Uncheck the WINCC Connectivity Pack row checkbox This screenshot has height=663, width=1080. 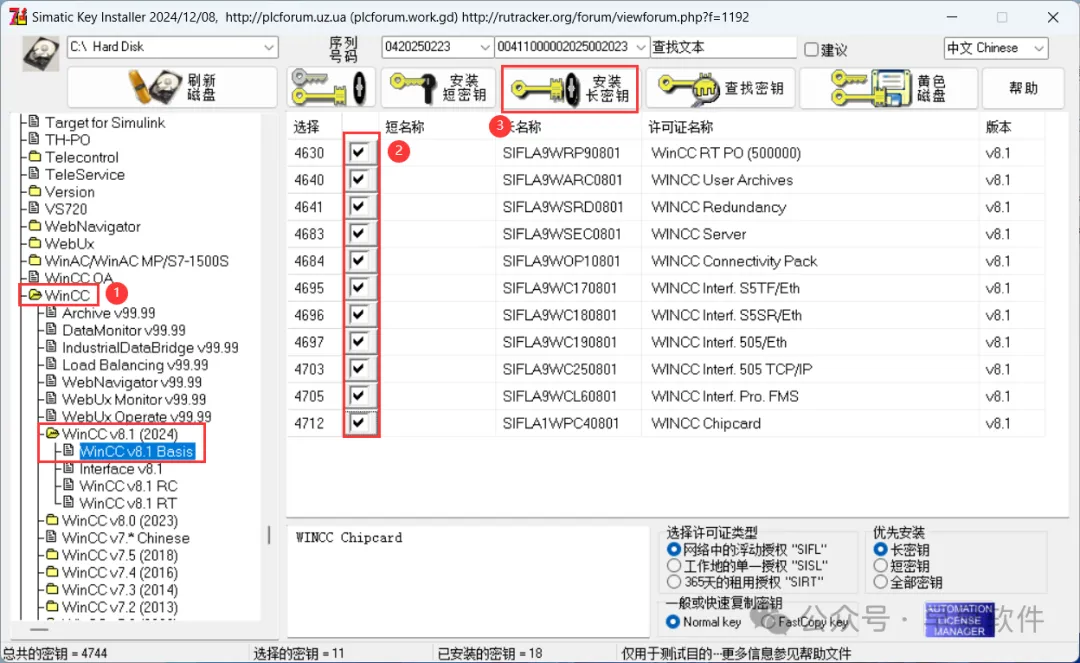coord(358,260)
